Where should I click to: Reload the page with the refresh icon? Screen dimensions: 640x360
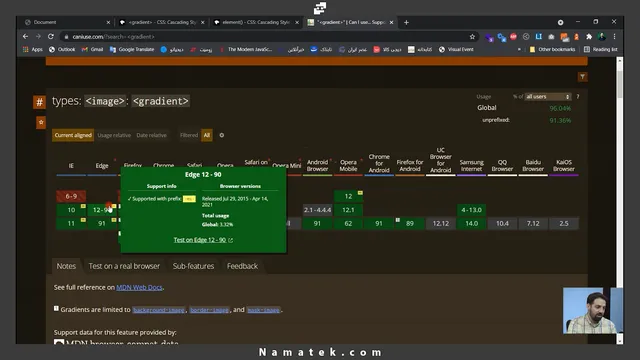click(51, 37)
